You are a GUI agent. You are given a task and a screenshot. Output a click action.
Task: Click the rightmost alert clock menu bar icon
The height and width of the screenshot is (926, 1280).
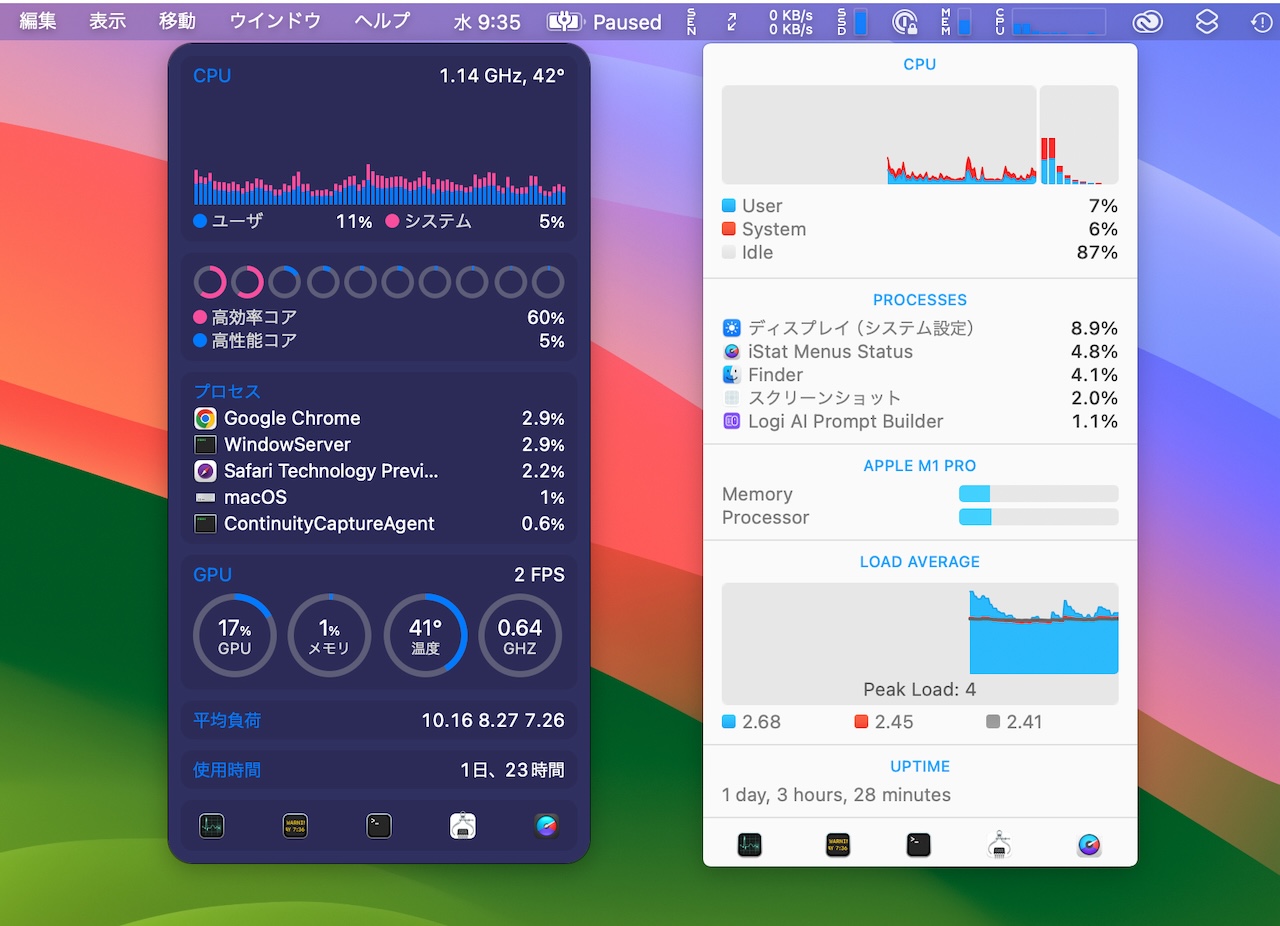click(x=1262, y=21)
